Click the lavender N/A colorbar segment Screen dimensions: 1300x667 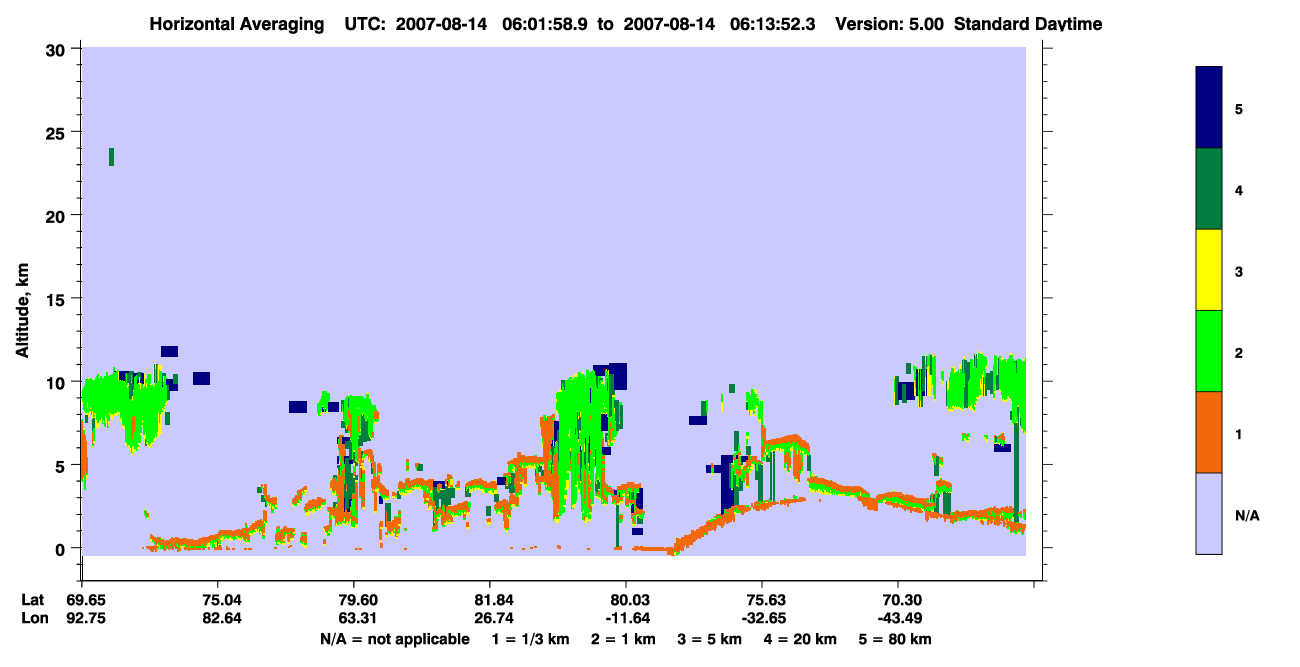tap(1209, 513)
